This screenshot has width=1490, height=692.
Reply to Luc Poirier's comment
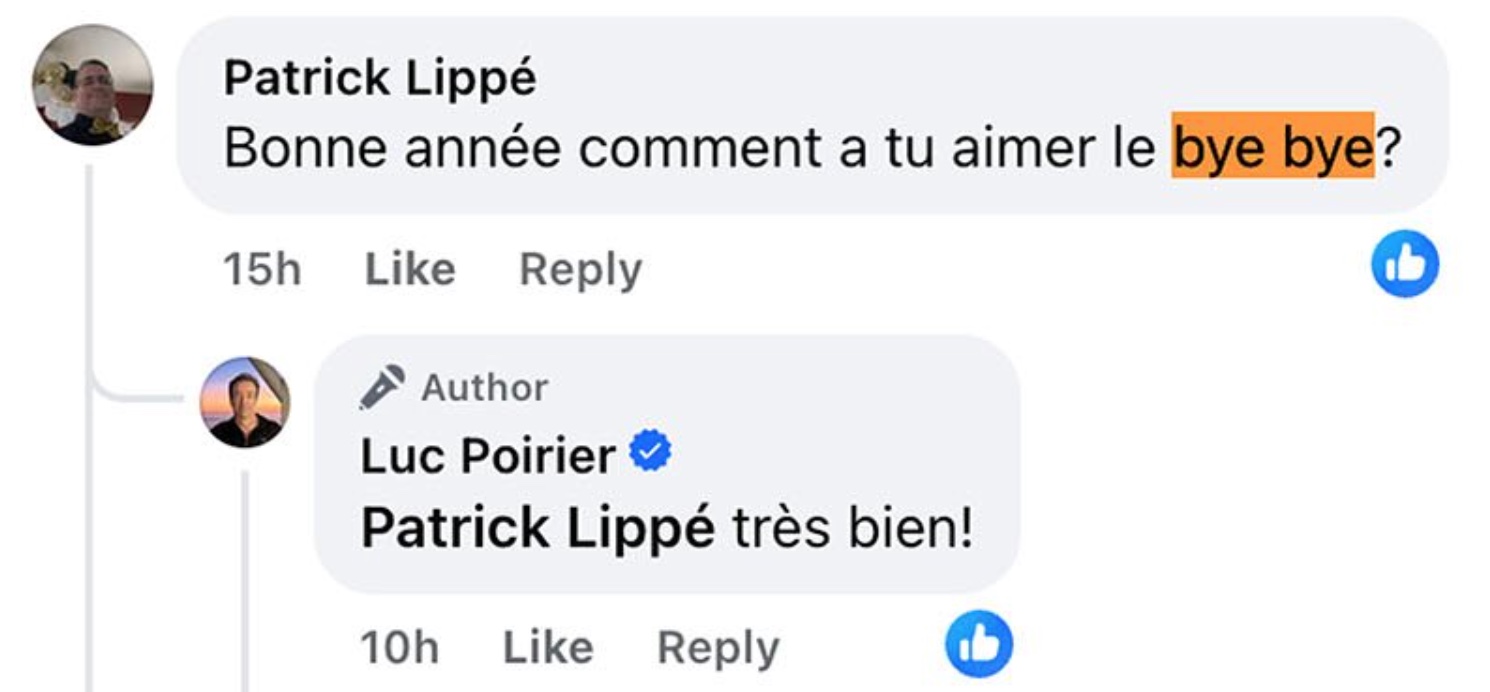pyautogui.click(x=718, y=648)
